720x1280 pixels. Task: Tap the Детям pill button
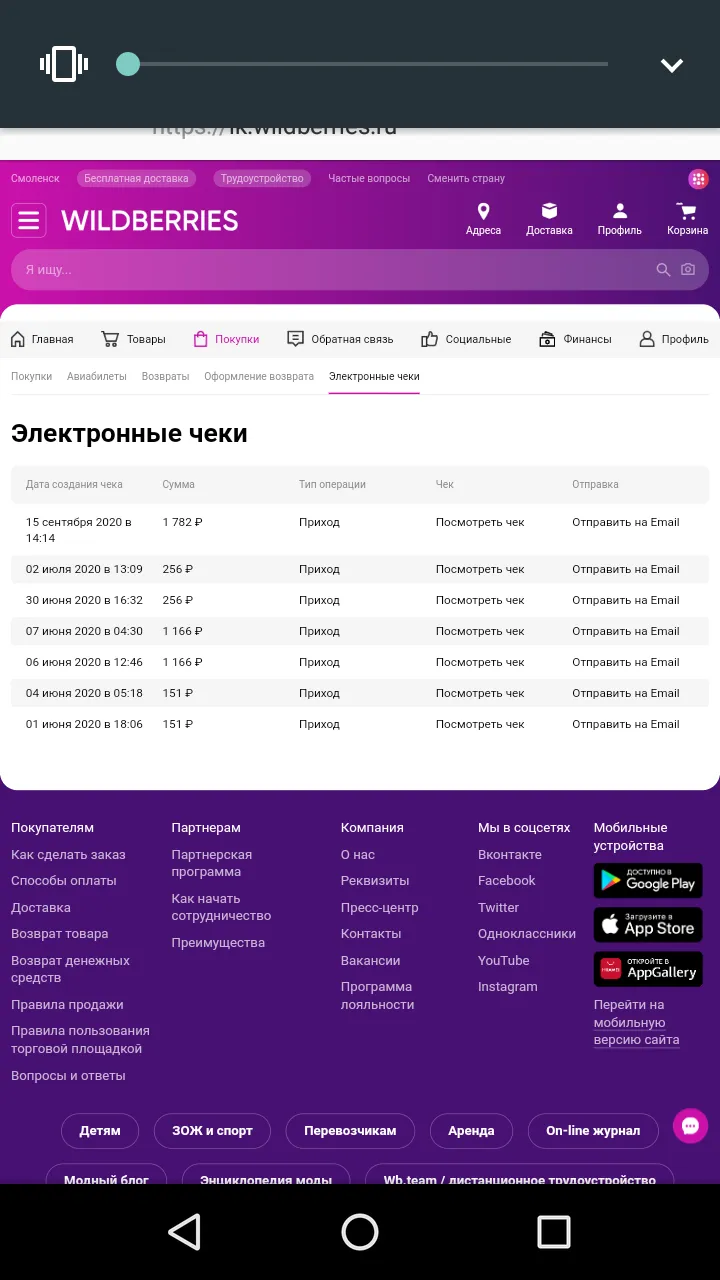coord(100,1131)
